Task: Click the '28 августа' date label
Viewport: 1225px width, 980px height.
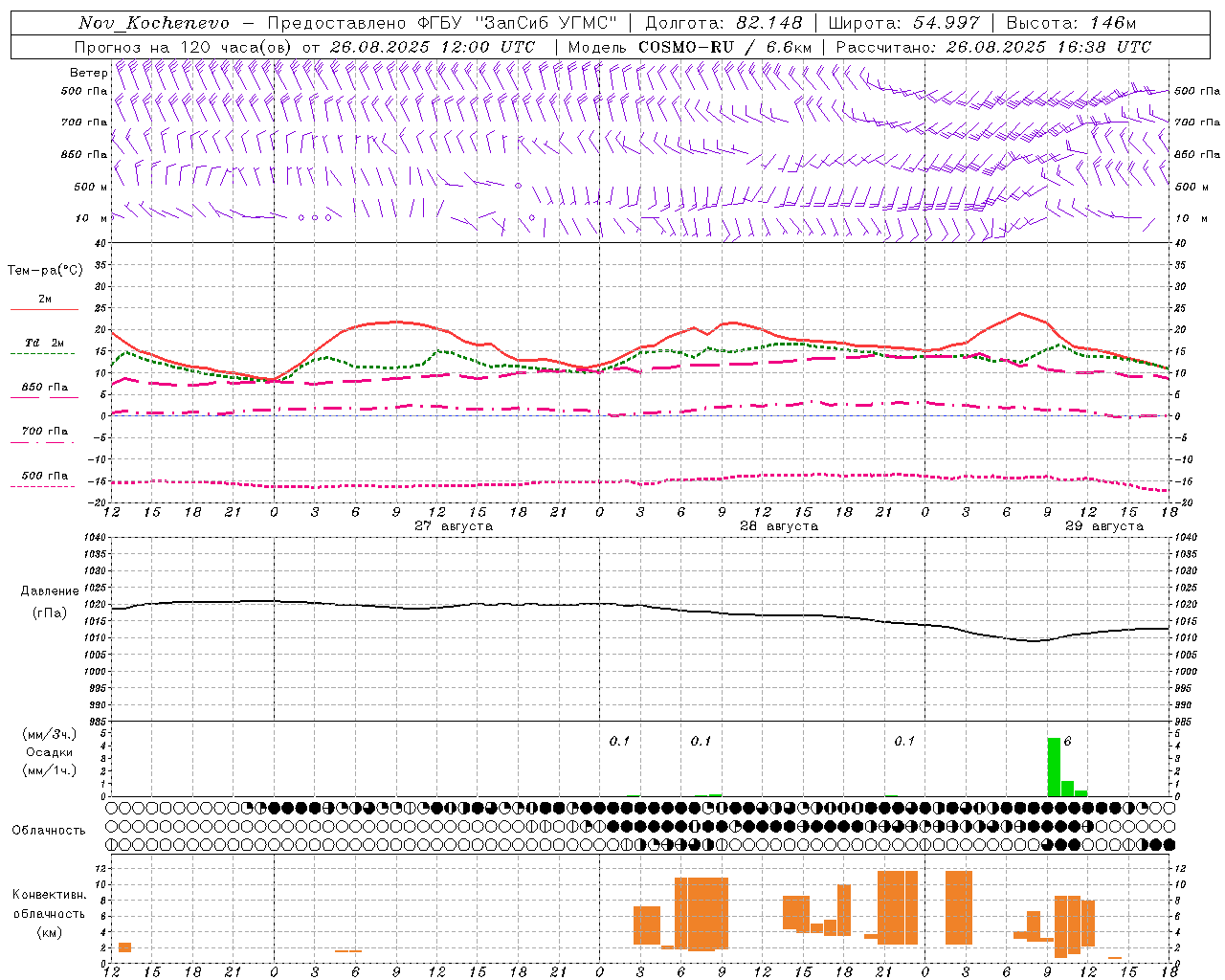Action: pyautogui.click(x=779, y=526)
